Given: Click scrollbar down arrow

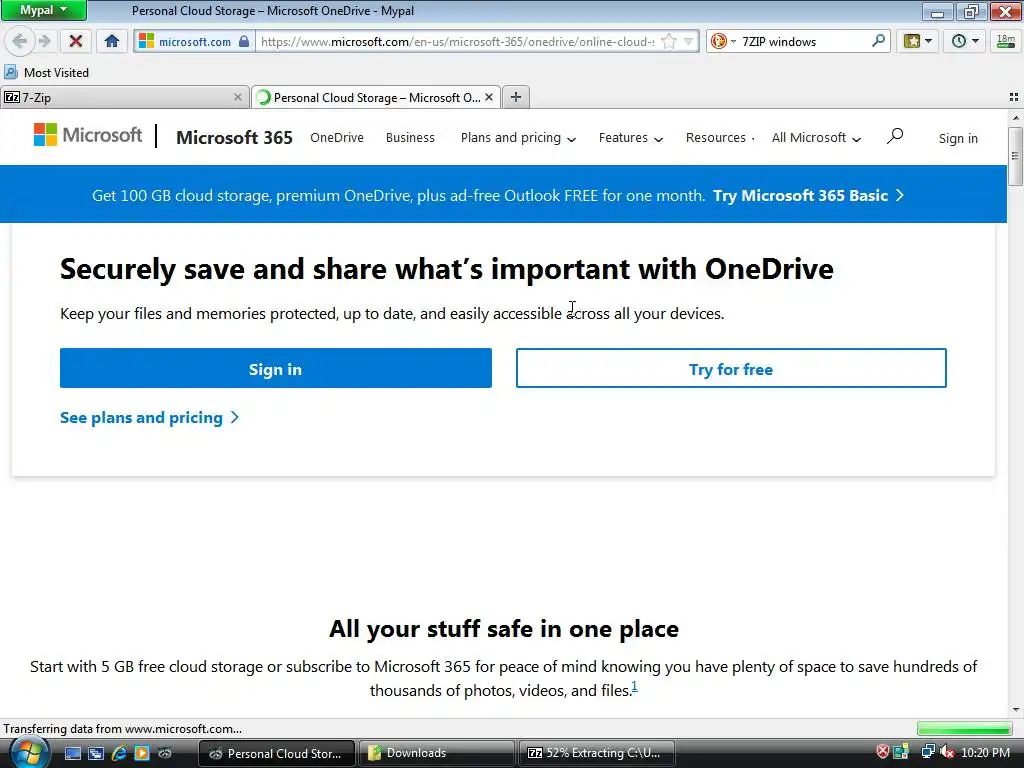Looking at the screenshot, I should tap(1015, 710).
